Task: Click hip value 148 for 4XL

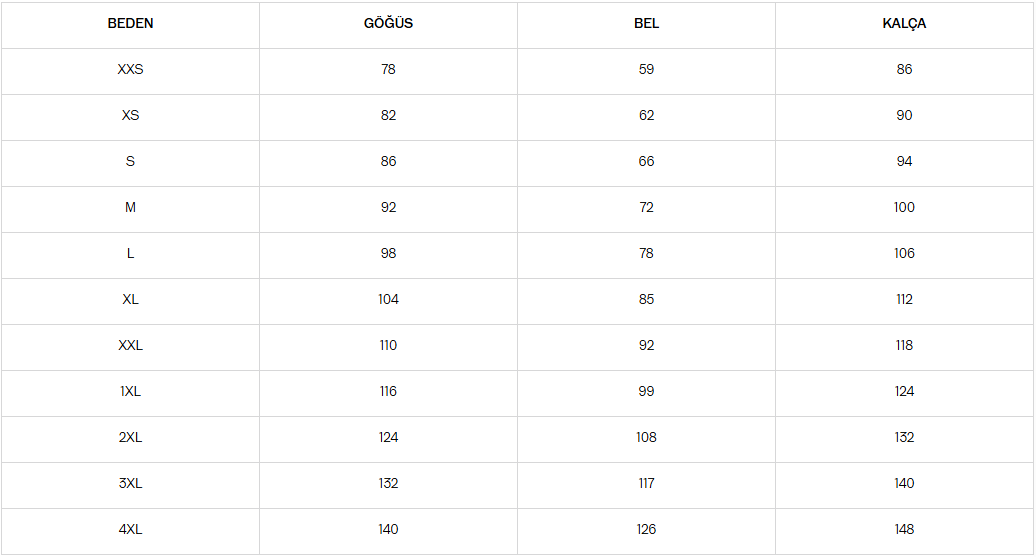Action: 904,529
